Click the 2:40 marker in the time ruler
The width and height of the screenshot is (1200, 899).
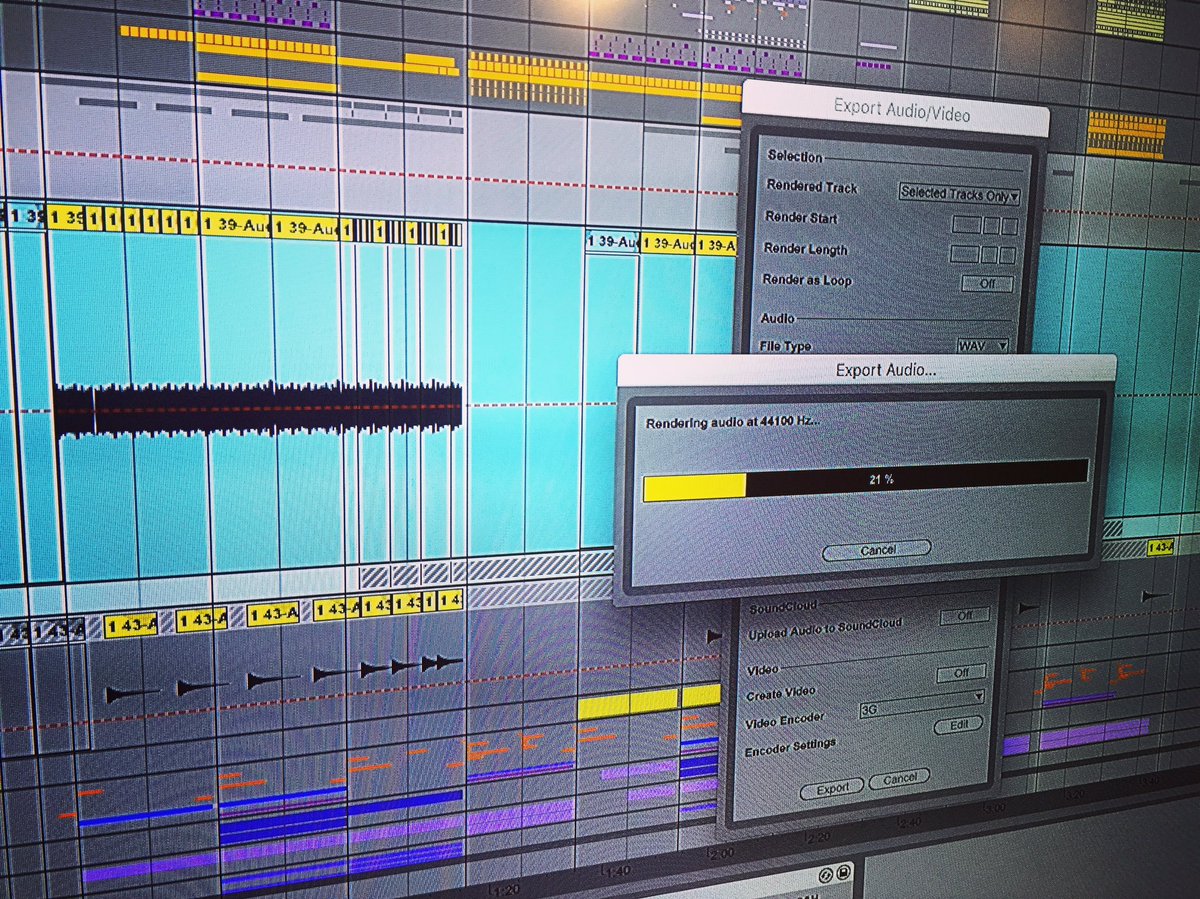click(x=909, y=821)
